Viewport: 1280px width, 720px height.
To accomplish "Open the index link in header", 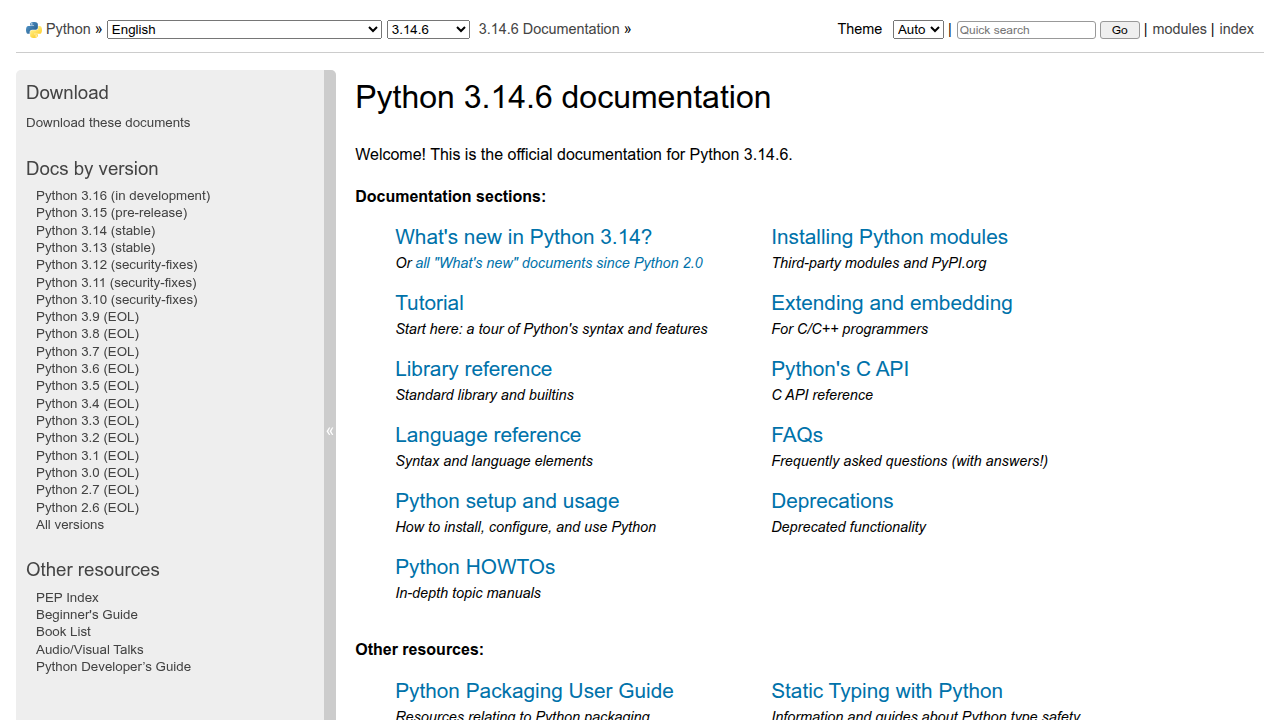I will (1236, 29).
